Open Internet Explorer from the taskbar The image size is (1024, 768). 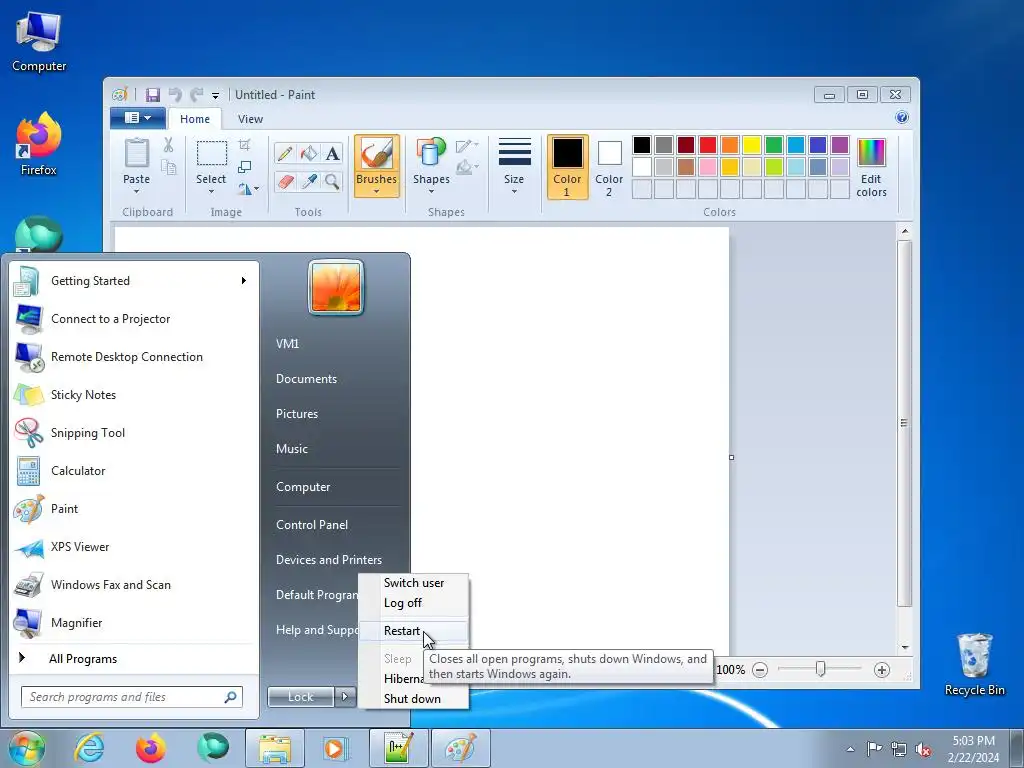89,748
